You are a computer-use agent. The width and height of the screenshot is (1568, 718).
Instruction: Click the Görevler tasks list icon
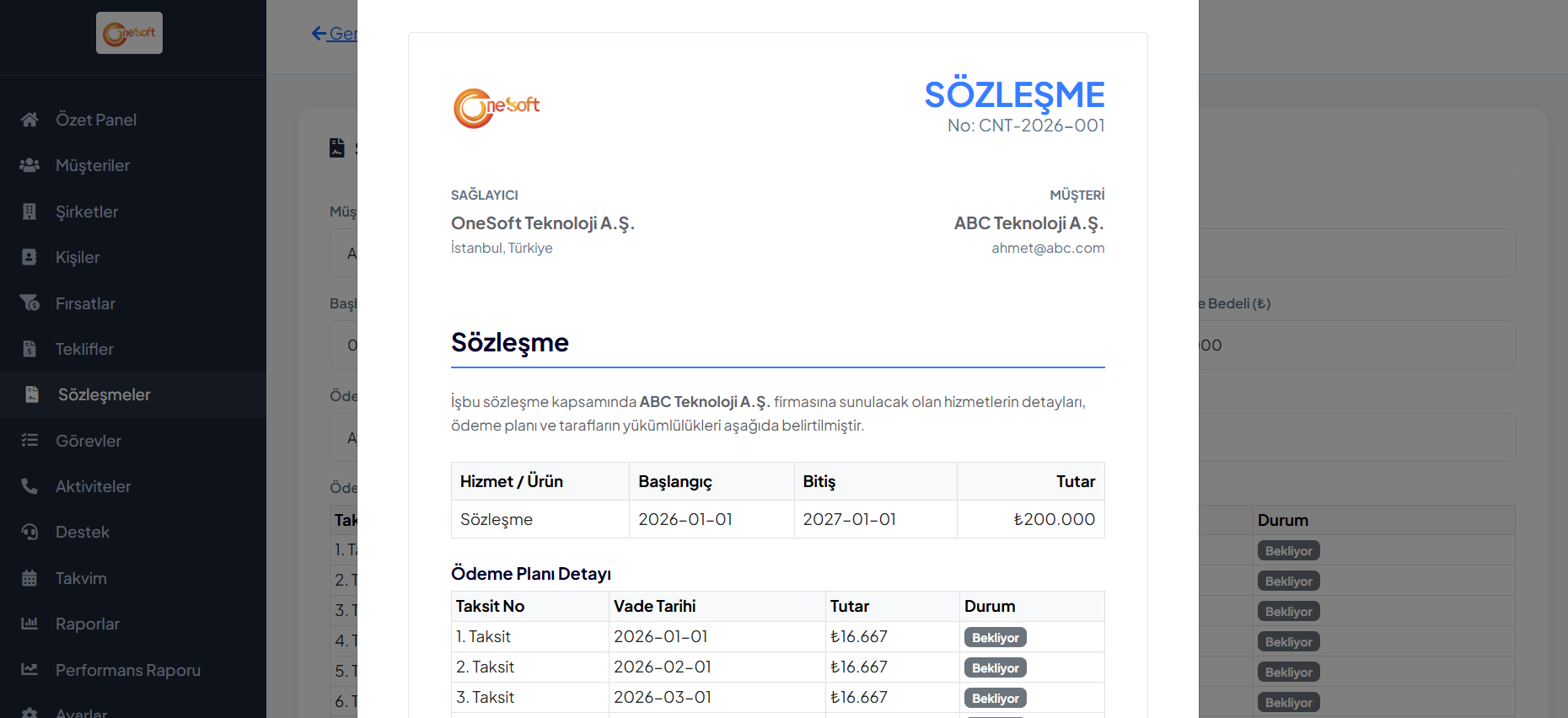coord(30,441)
